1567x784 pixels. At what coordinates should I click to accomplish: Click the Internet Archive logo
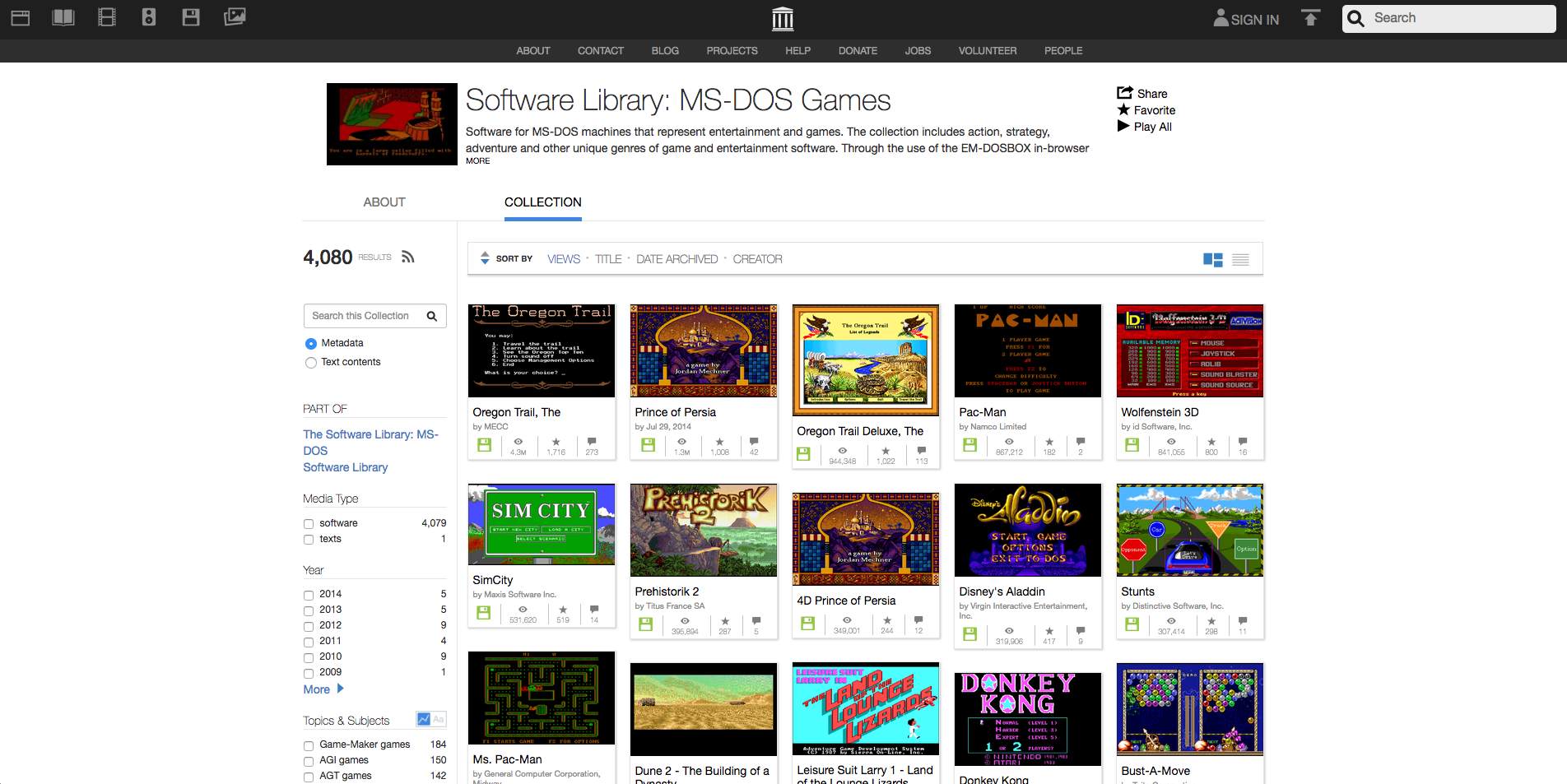pyautogui.click(x=783, y=19)
